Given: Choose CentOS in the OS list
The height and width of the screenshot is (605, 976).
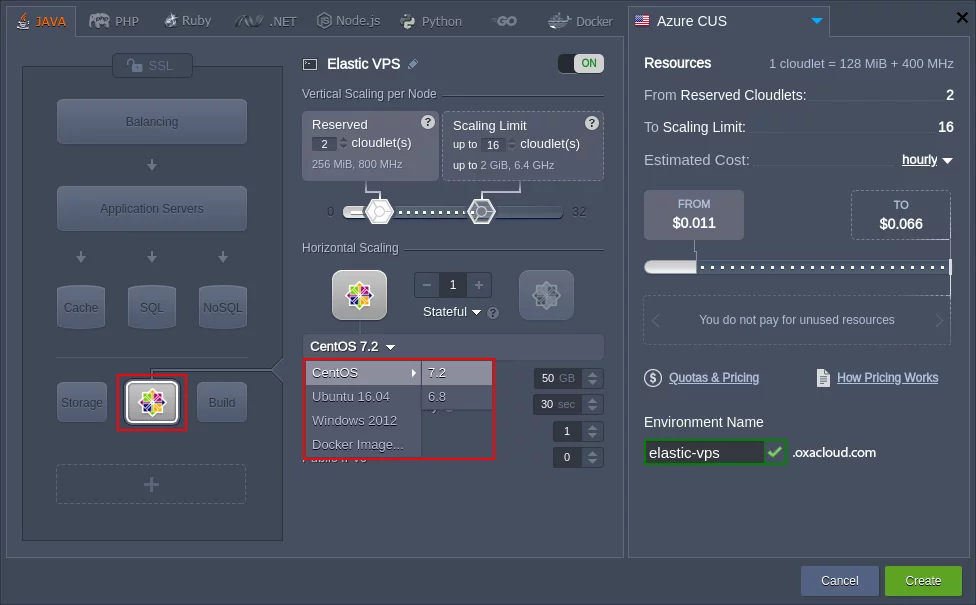Looking at the screenshot, I should coord(363,372).
